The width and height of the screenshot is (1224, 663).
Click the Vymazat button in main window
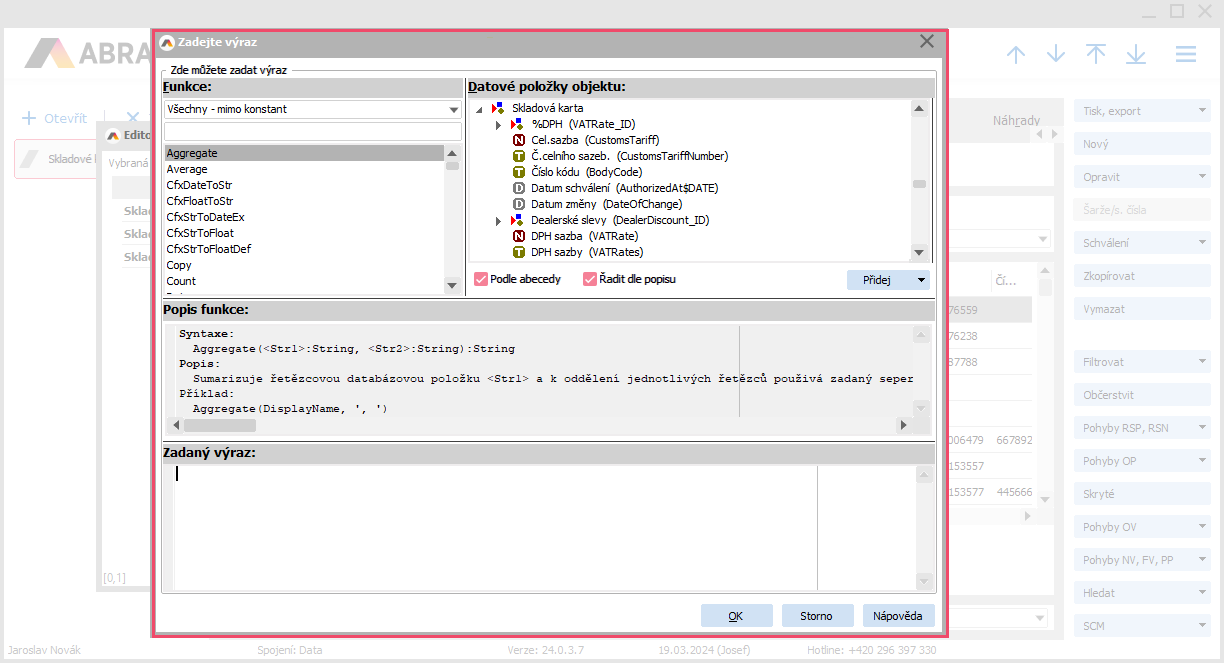[x=1144, y=309]
